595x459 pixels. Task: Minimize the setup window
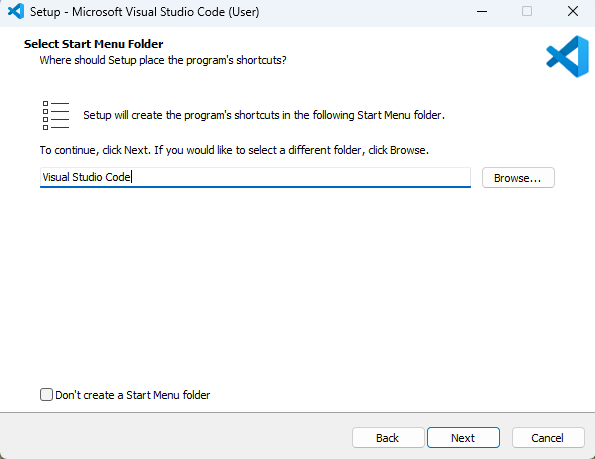pos(482,11)
